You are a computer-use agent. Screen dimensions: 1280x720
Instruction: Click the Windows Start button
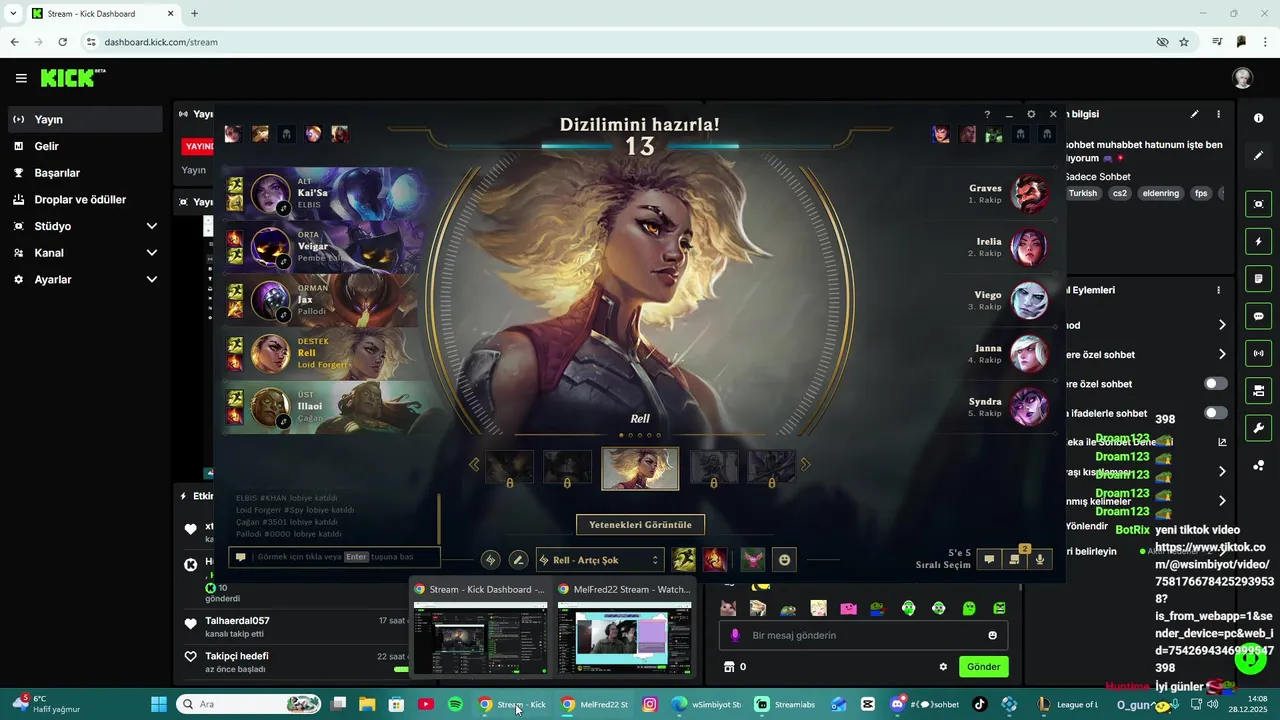click(x=159, y=704)
